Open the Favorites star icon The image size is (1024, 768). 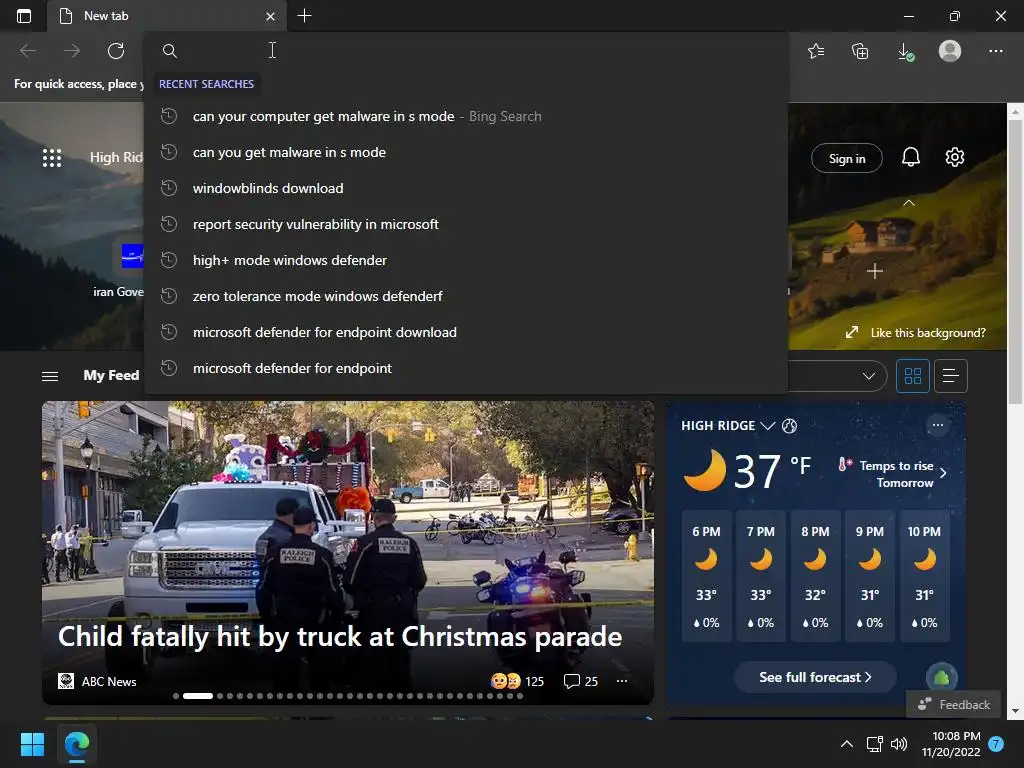[x=816, y=50]
